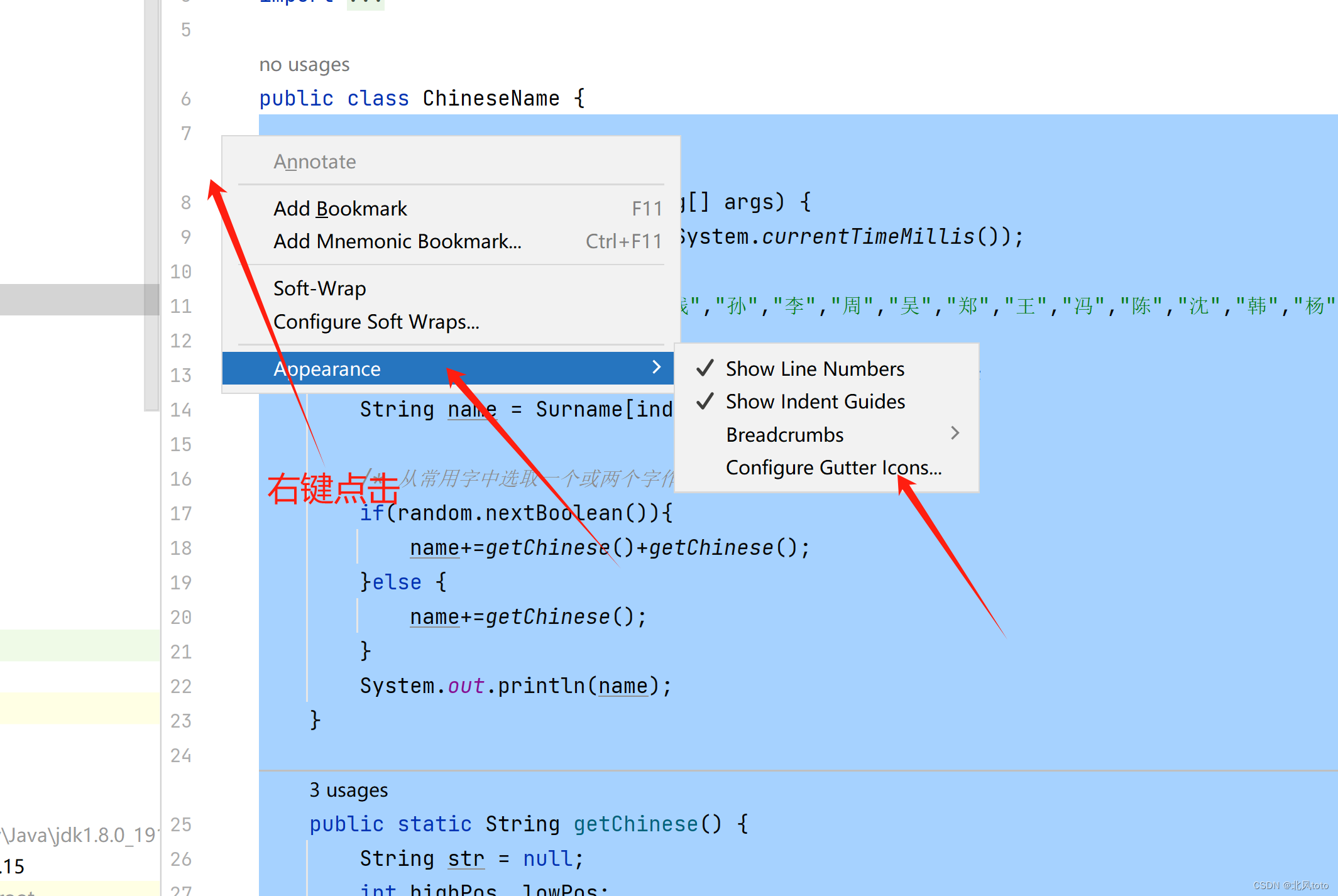Click jdk1.8.0 path text in left panel
Viewport: 1338px width, 896px height.
pos(79,835)
